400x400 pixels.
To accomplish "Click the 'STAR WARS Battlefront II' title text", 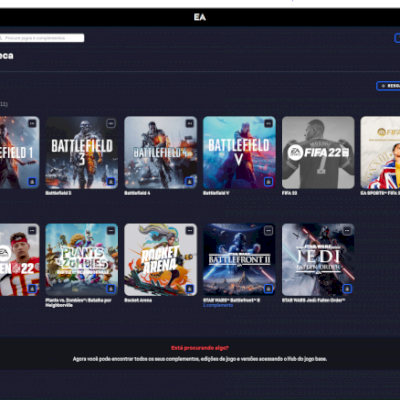I will [x=232, y=300].
